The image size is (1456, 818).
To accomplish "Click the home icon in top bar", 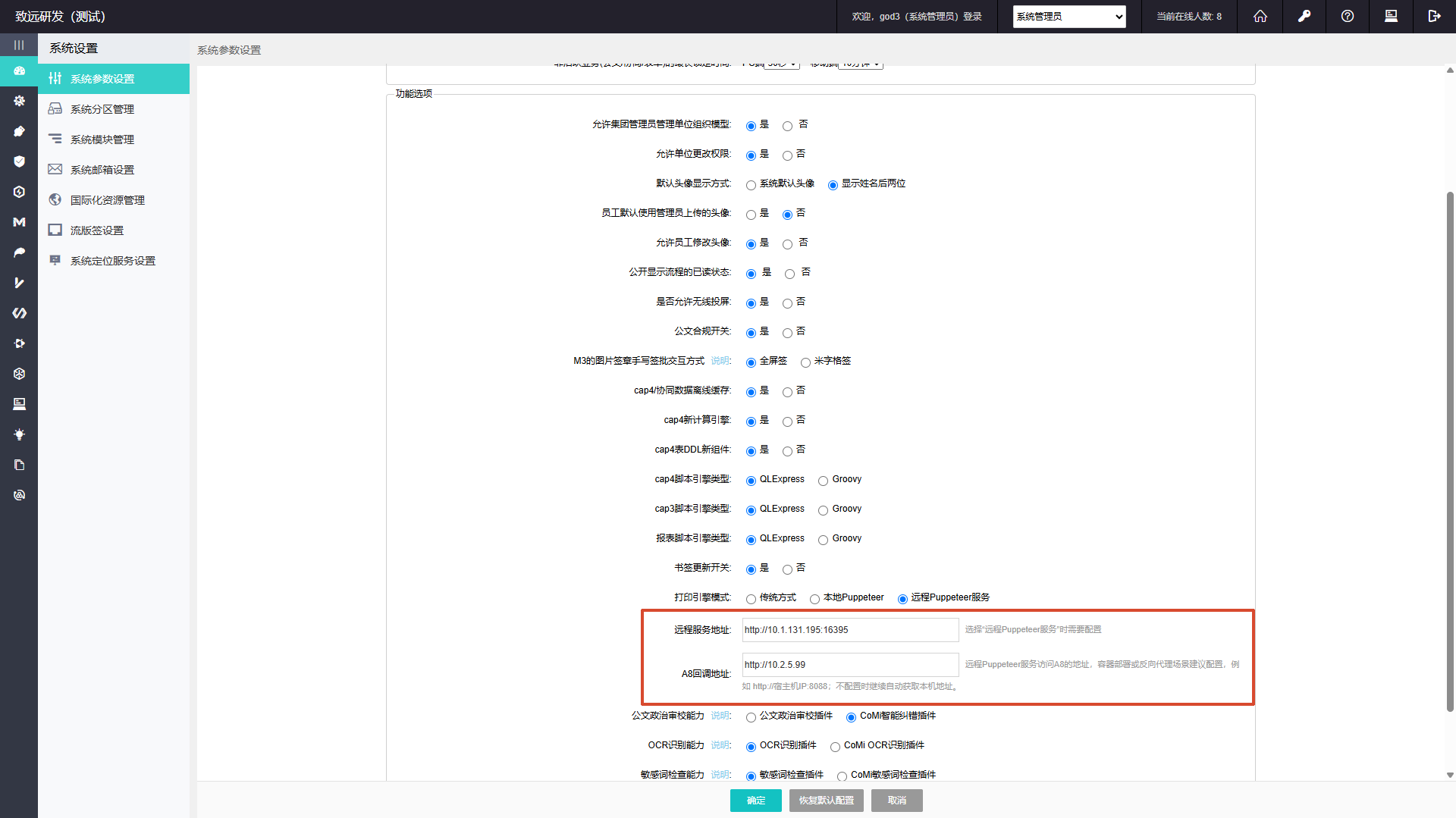I will point(1260,16).
